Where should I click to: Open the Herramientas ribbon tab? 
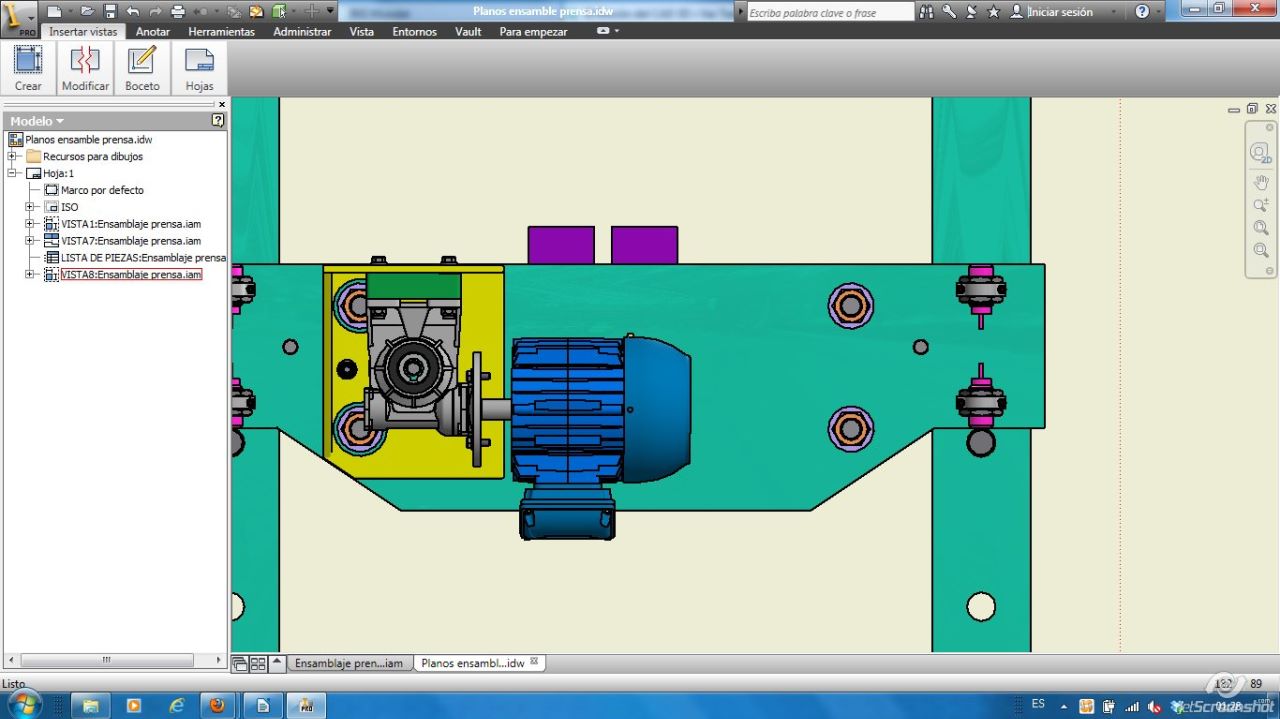pyautogui.click(x=221, y=31)
